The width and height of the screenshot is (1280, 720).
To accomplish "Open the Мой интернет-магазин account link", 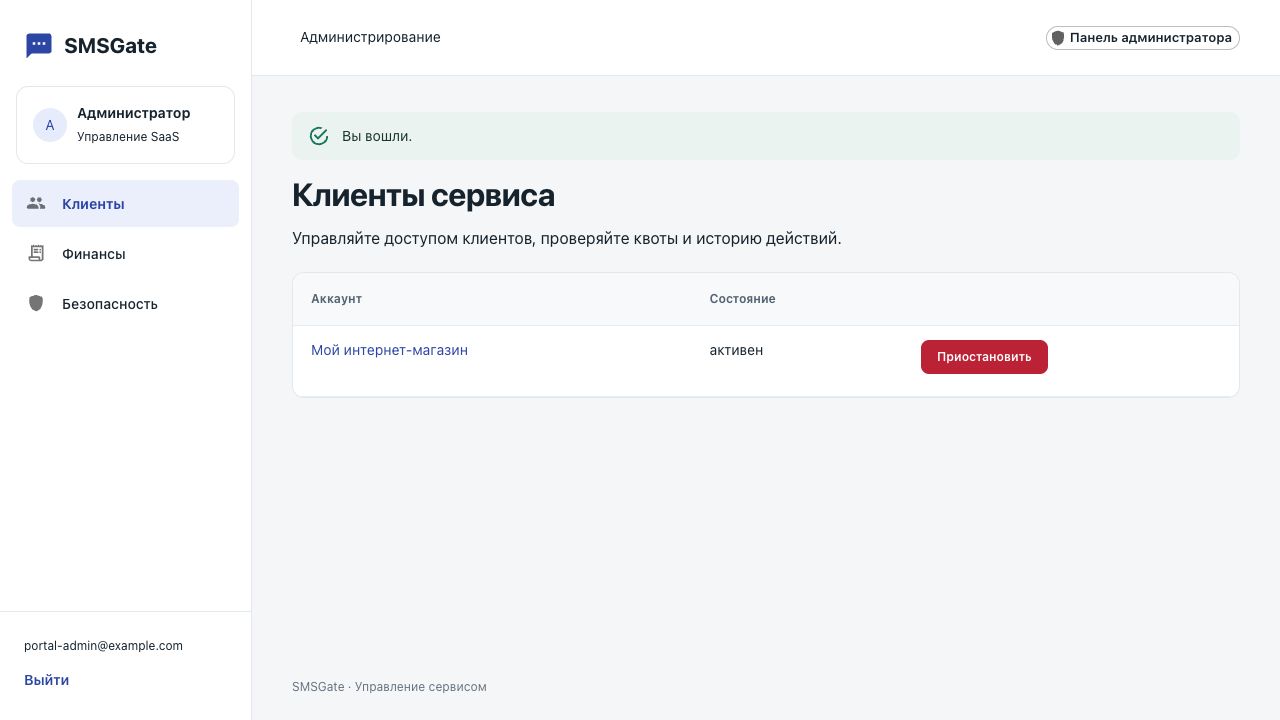I will pyautogui.click(x=389, y=350).
